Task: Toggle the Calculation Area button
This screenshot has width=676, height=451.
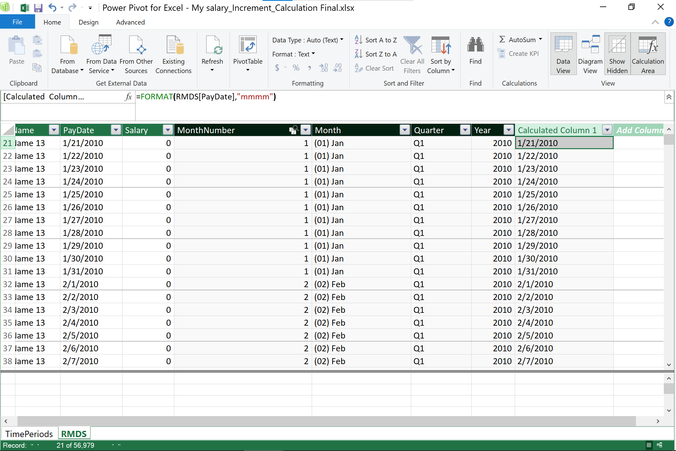Action: [x=648, y=54]
